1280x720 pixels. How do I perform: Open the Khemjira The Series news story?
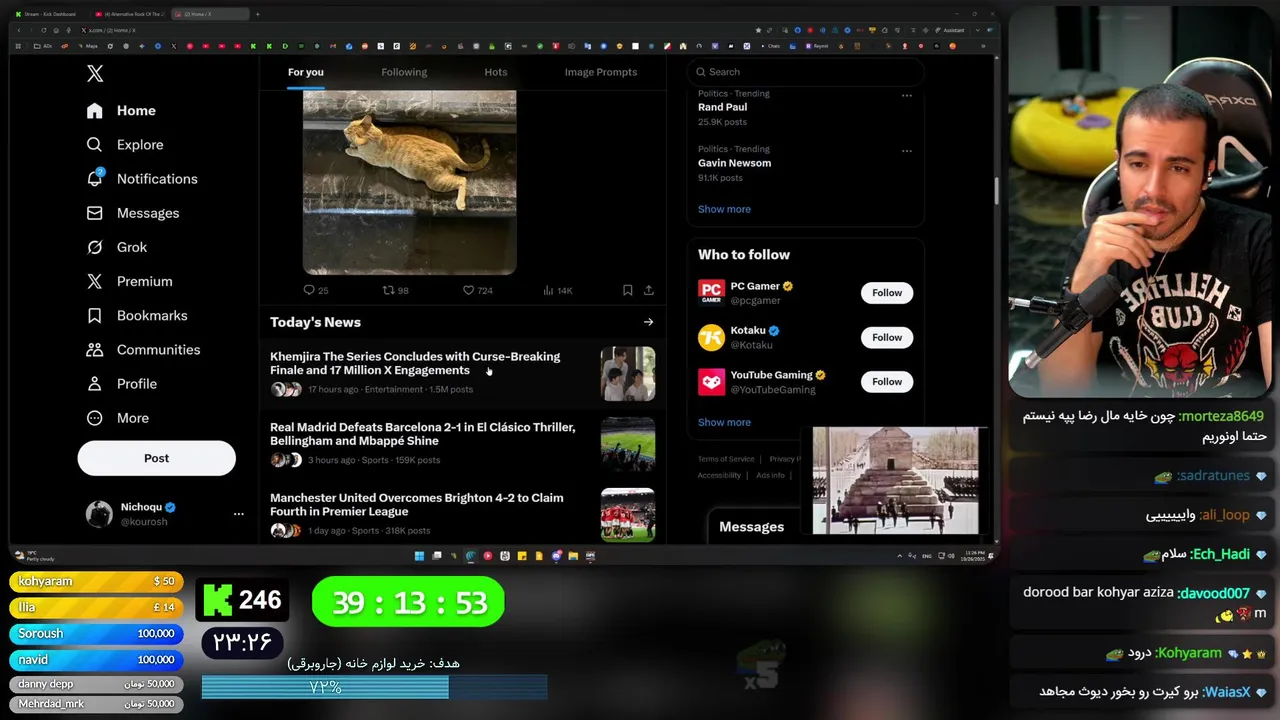click(x=463, y=373)
